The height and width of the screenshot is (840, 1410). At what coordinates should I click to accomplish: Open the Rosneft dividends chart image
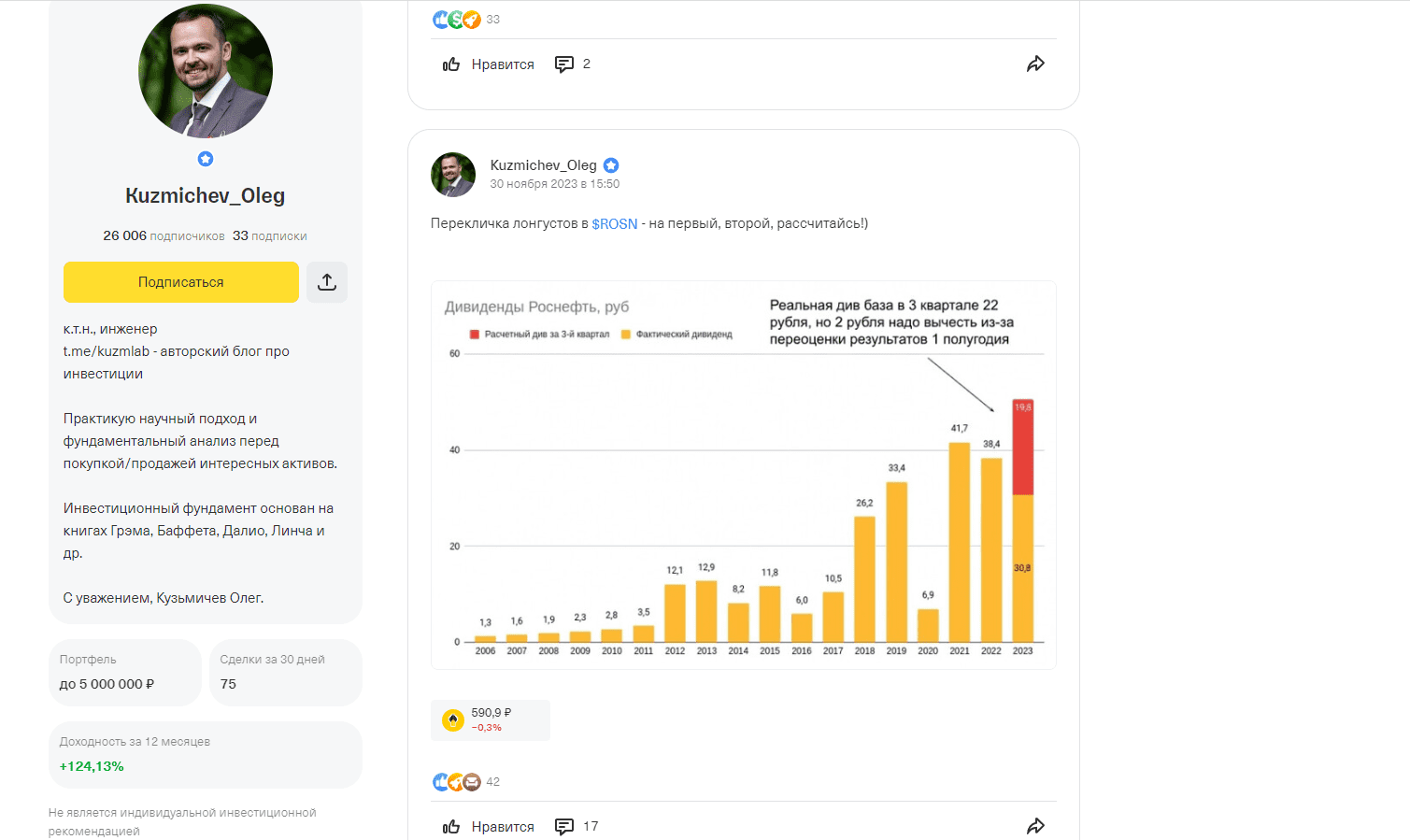click(x=744, y=475)
